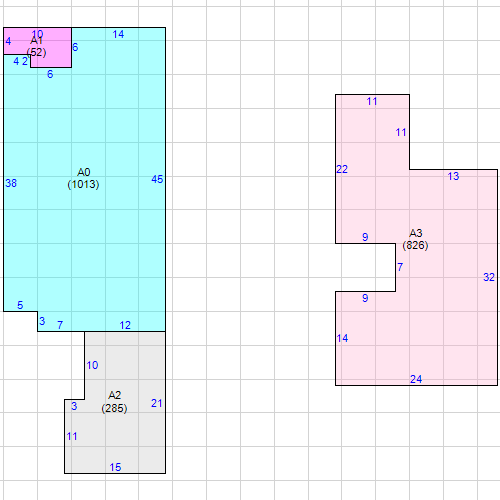Click the 32 dimension on area A3
Screen dimensions: 500x500
click(489, 277)
